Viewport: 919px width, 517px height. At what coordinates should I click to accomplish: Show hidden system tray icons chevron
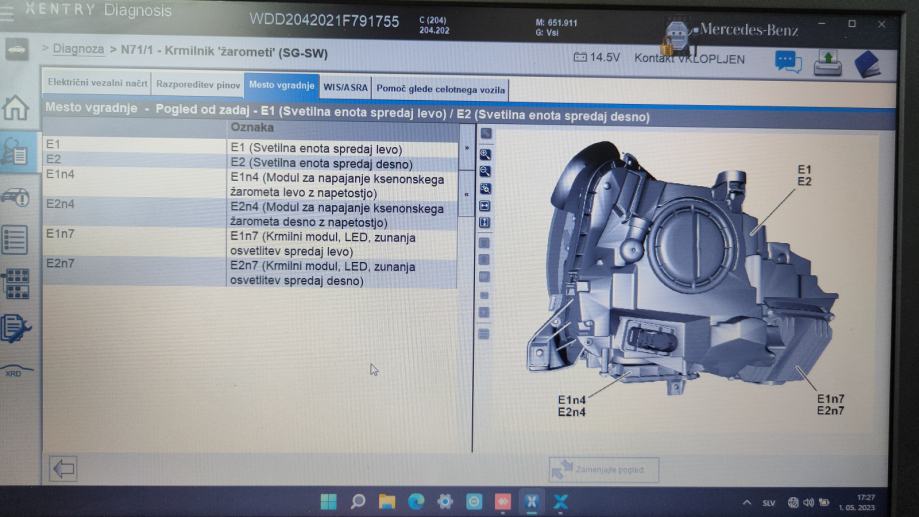tap(747, 502)
